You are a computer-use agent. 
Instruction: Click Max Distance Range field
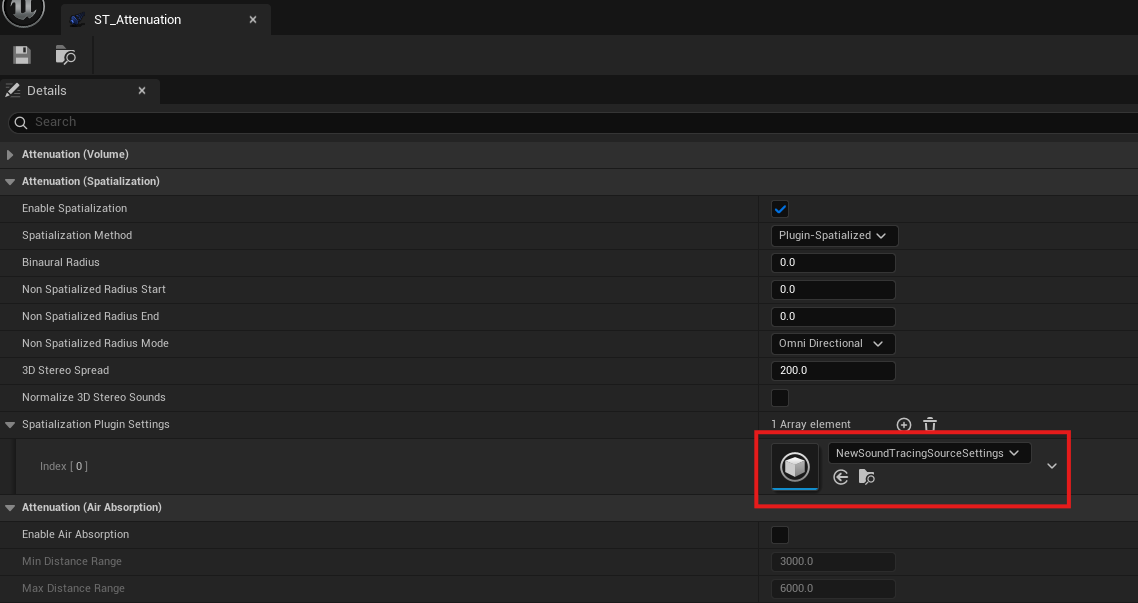(832, 588)
